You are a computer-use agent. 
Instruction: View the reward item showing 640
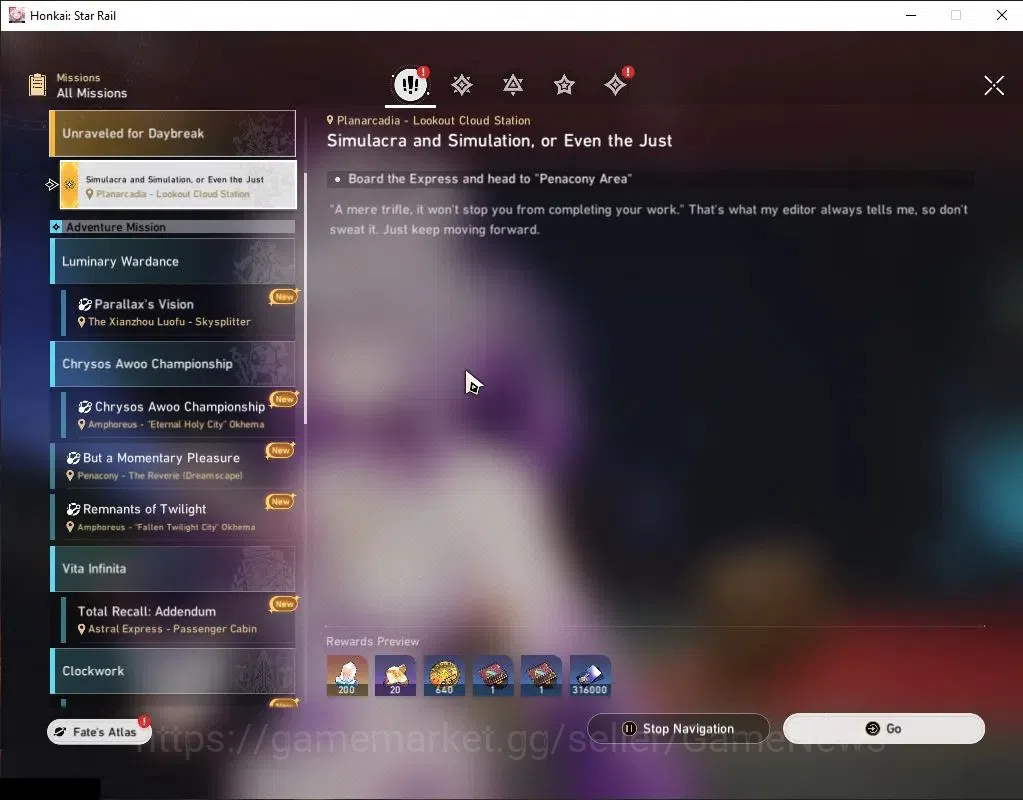click(444, 675)
